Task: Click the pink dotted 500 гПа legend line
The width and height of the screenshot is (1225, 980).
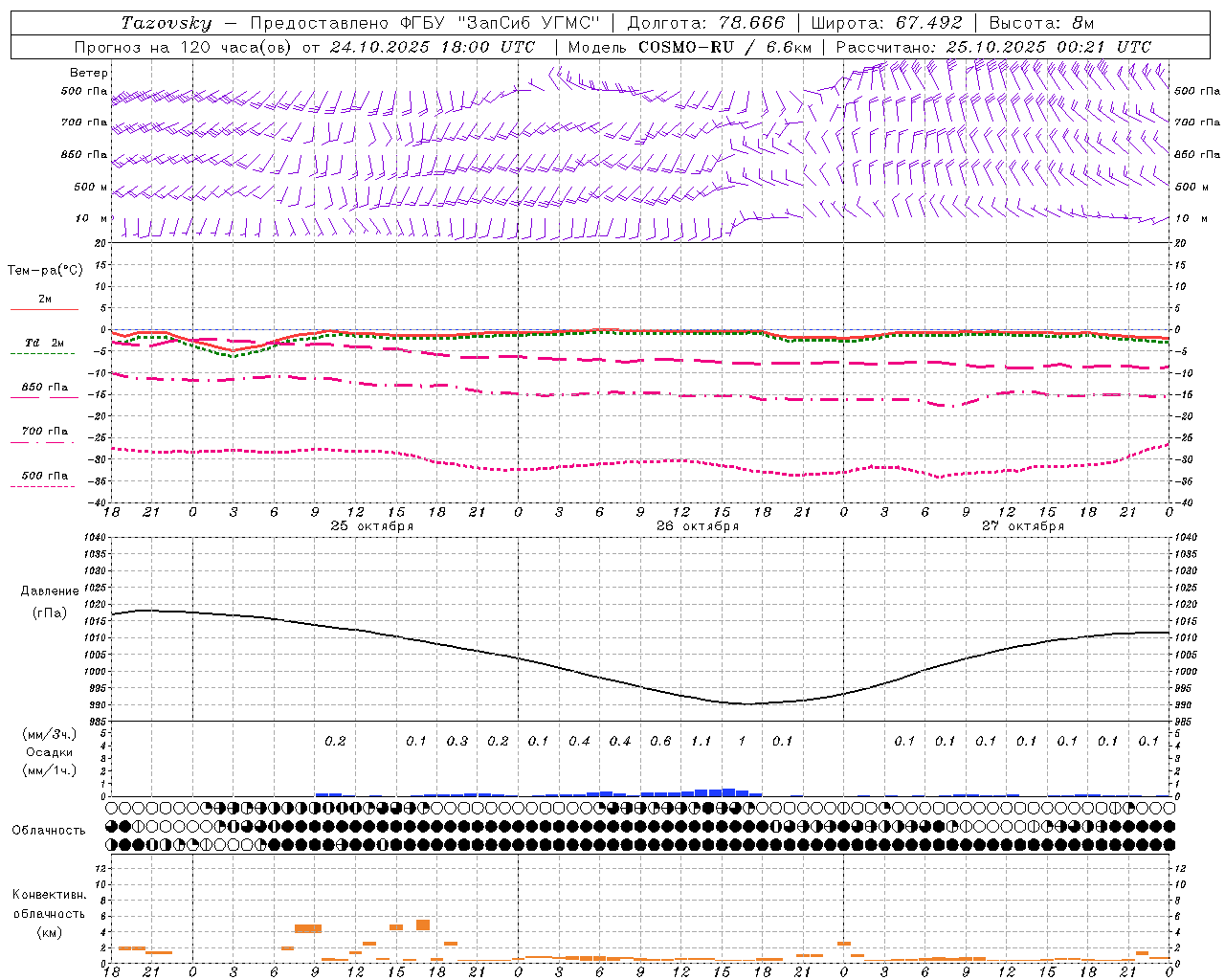Action: (x=42, y=486)
